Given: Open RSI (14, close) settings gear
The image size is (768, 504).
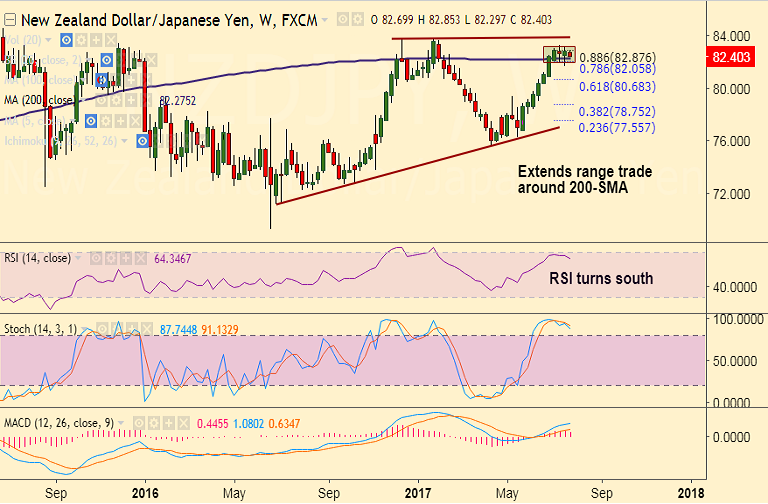Looking at the screenshot, I should pyautogui.click(x=111, y=258).
